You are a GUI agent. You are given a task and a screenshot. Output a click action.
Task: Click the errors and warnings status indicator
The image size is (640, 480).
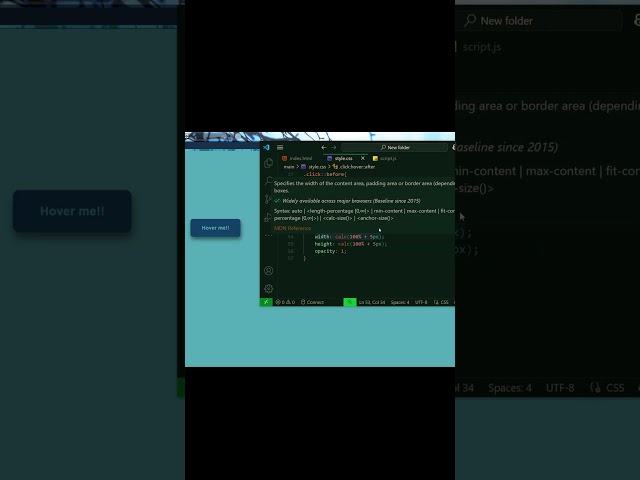285,302
